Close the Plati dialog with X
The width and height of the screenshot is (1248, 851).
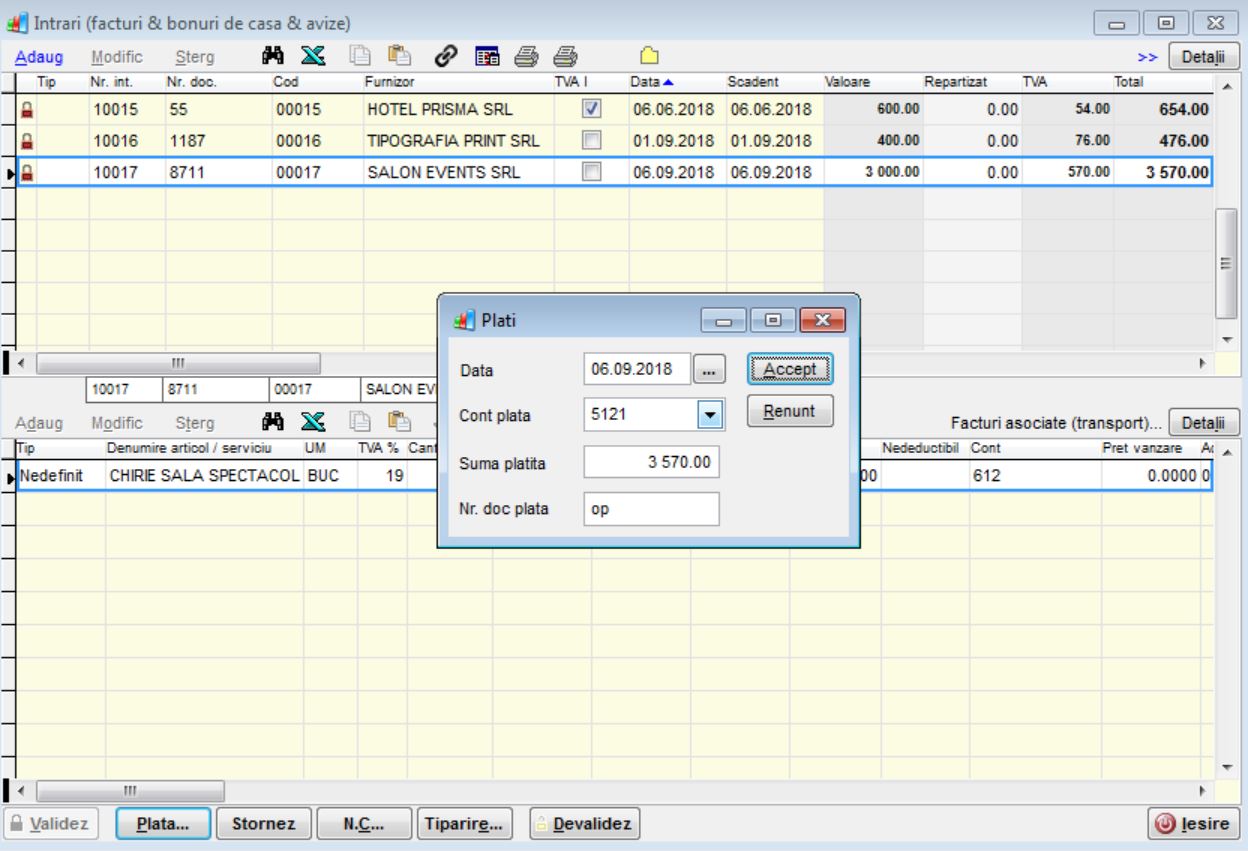(x=823, y=320)
